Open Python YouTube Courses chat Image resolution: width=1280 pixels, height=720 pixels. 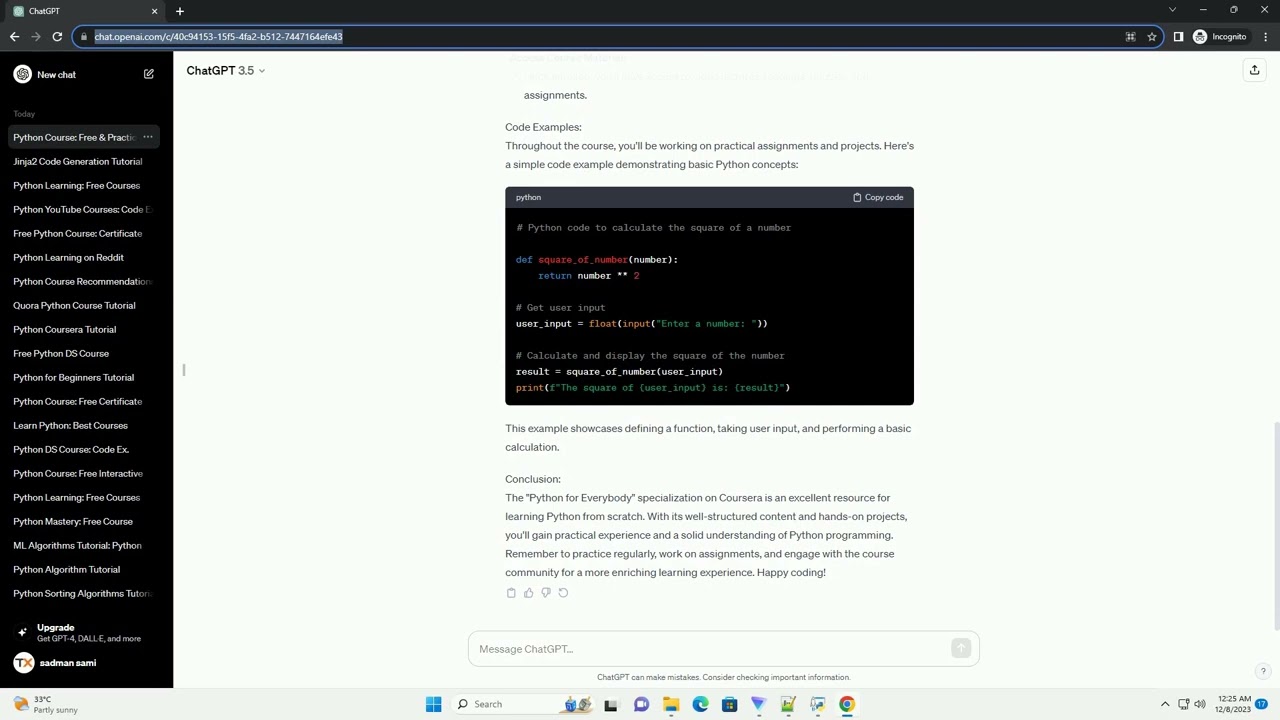click(x=84, y=209)
